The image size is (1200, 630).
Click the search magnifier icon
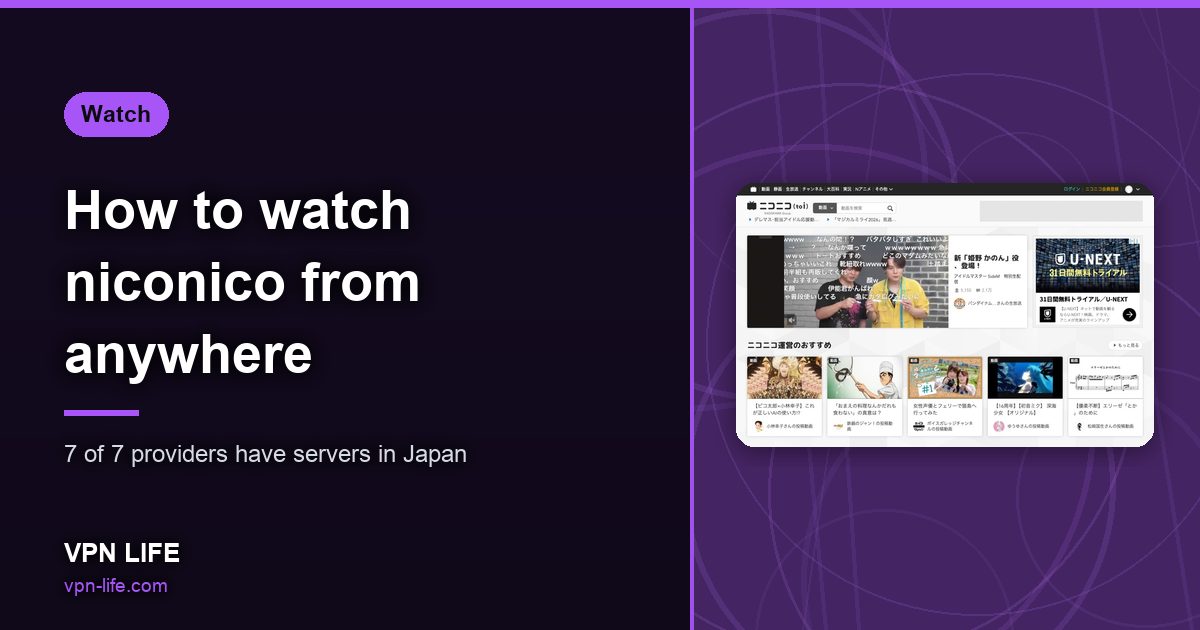[890, 208]
